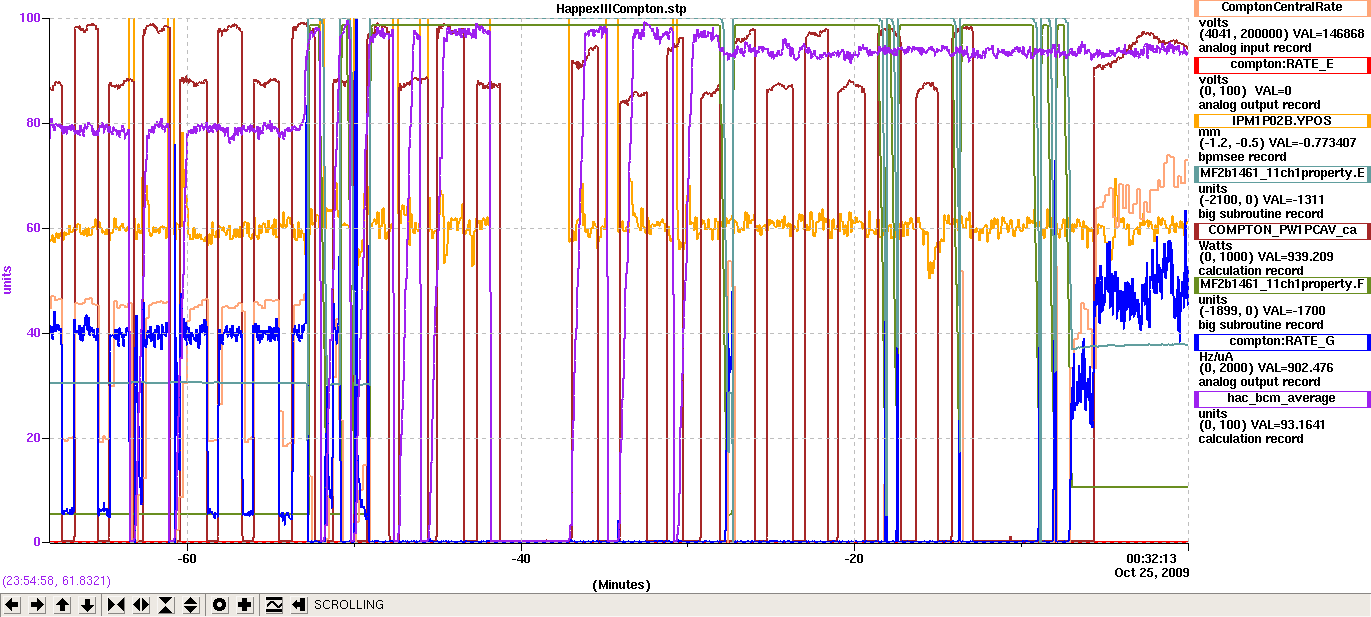Click the (-2100, 0) VAL=-1311 line
Viewport: 1371px width, 617px height.
tap(1261, 200)
